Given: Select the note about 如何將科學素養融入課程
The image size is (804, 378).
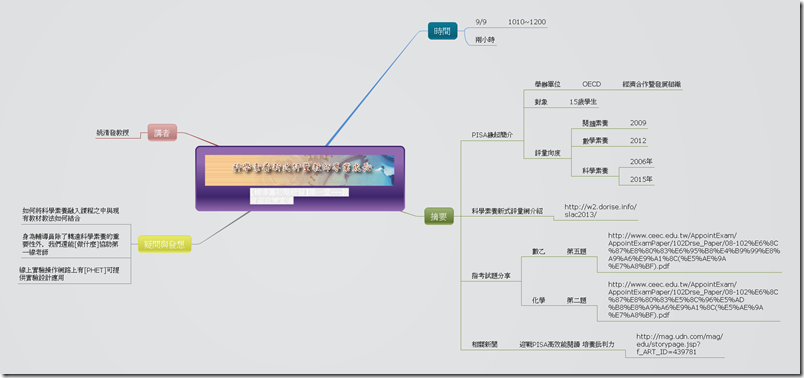Looking at the screenshot, I should 71,214.
